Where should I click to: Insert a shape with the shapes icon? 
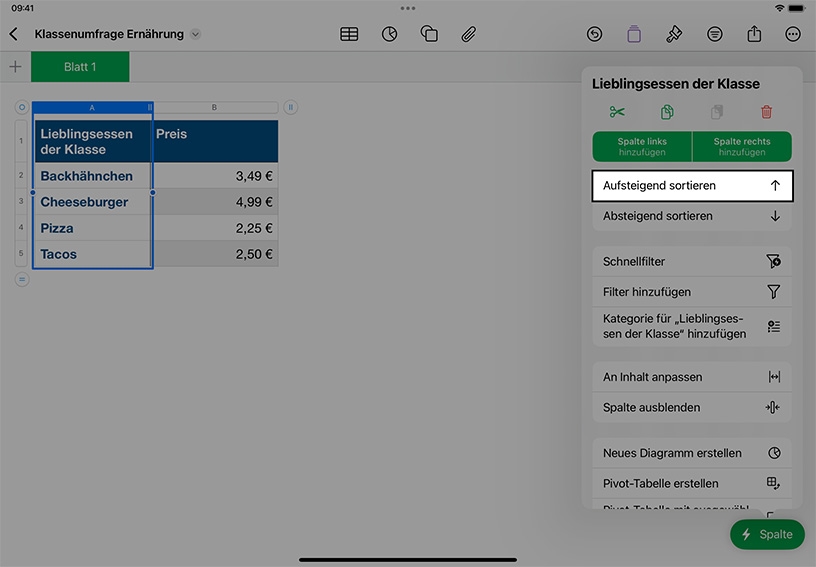(x=429, y=34)
